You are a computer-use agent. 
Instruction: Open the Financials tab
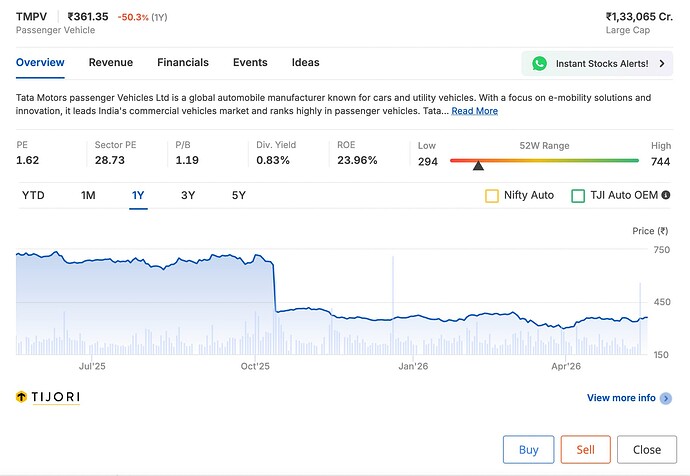183,62
